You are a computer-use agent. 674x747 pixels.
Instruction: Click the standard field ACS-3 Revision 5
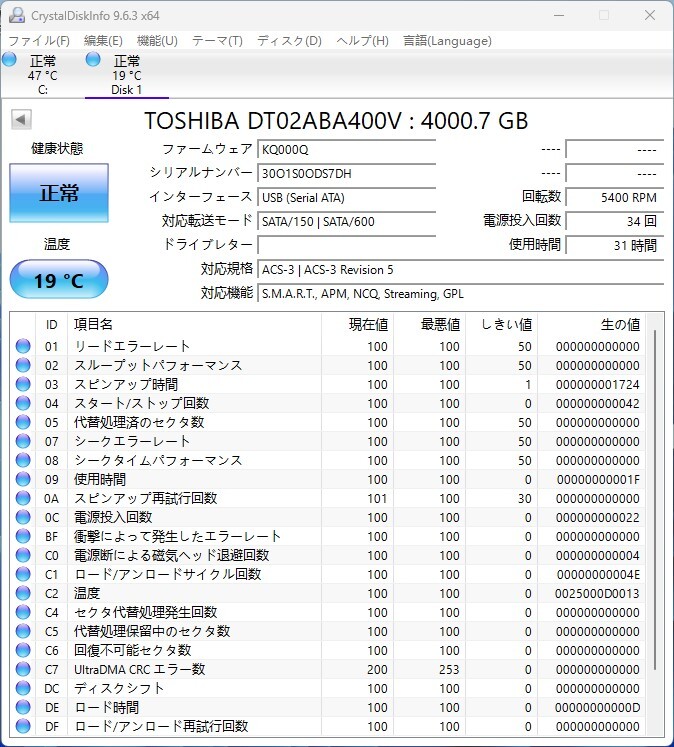point(461,270)
